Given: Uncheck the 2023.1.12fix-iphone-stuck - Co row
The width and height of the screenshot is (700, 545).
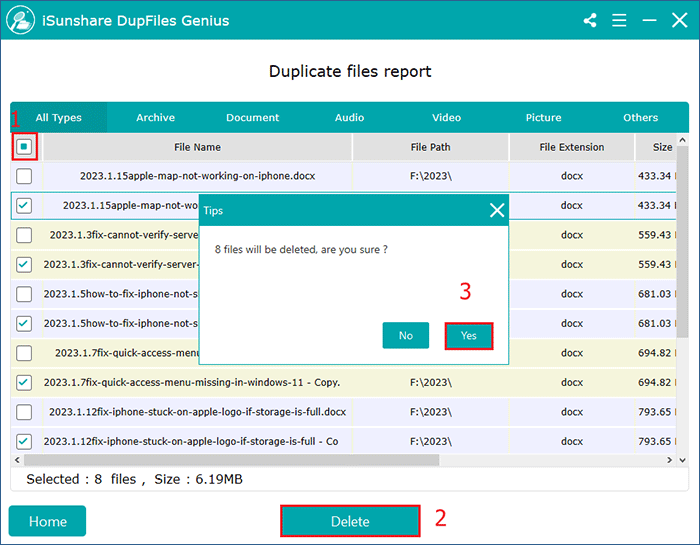Looking at the screenshot, I should point(24,441).
